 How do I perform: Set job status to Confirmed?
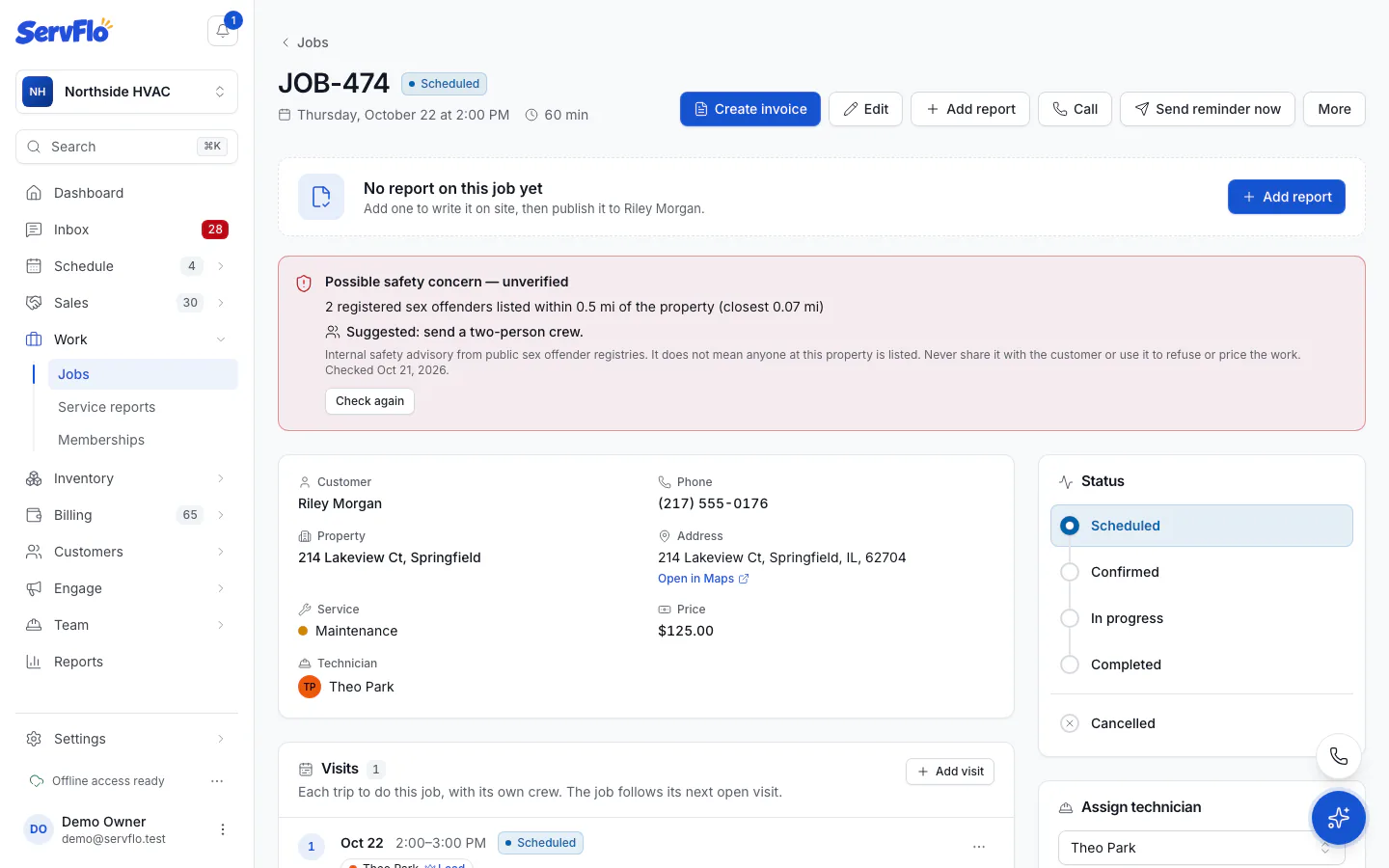click(1202, 572)
